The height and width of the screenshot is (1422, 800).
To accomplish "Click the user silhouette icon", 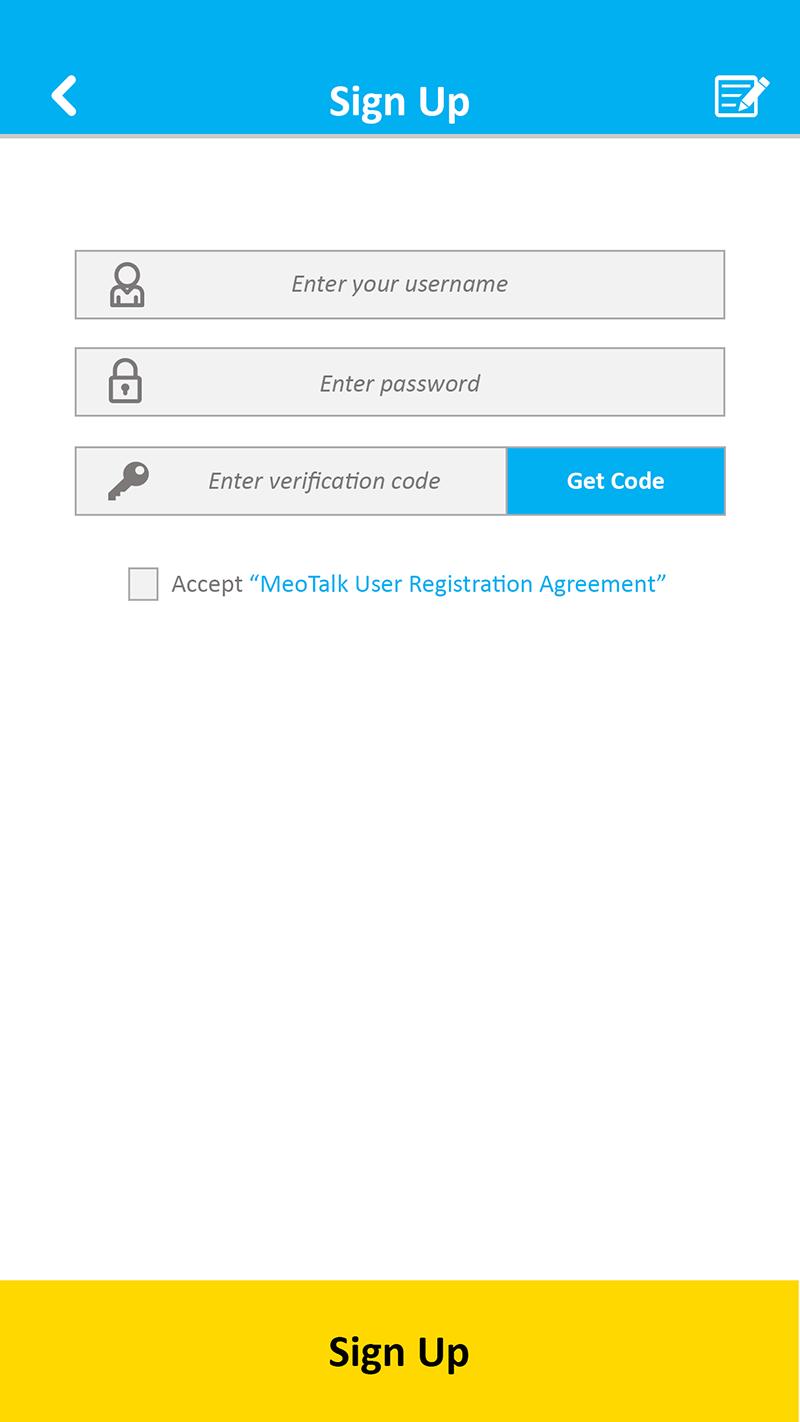I will 127,285.
